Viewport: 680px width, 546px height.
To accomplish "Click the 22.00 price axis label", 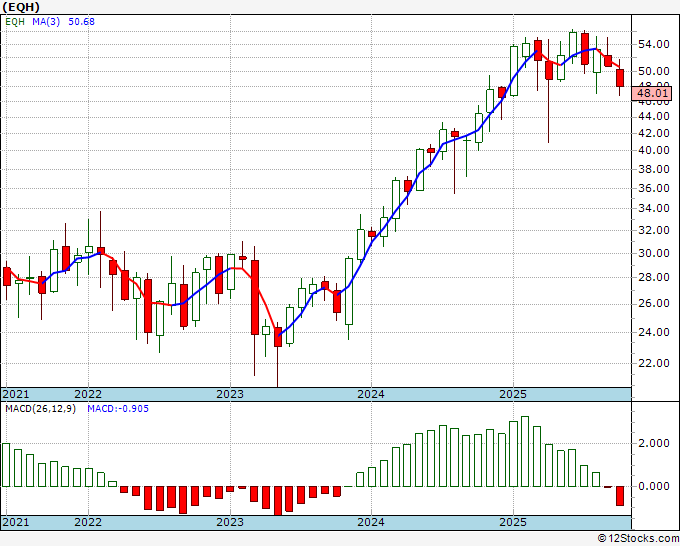I will 654,363.
